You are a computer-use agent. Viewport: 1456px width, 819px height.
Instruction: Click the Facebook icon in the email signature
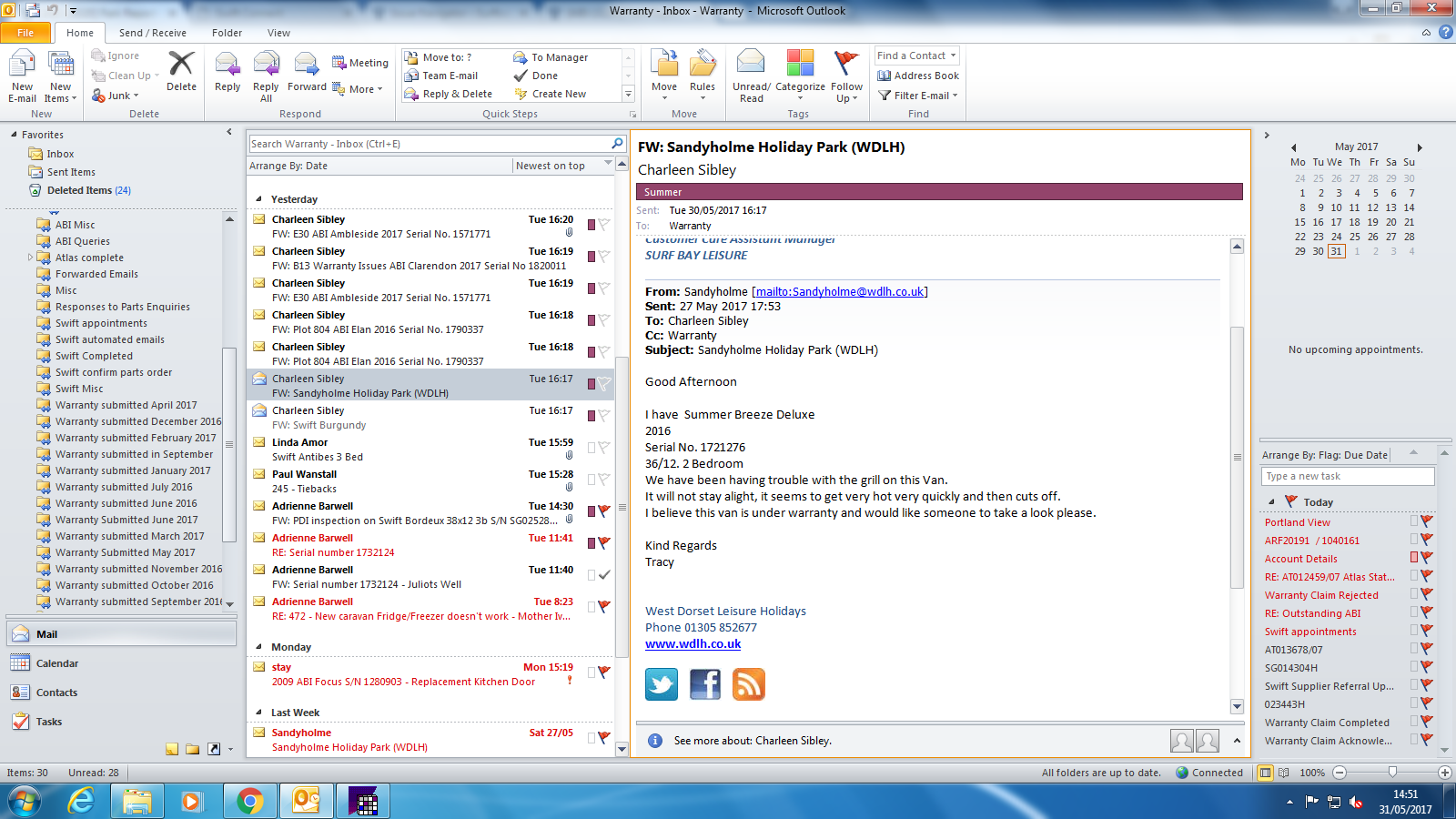[705, 683]
